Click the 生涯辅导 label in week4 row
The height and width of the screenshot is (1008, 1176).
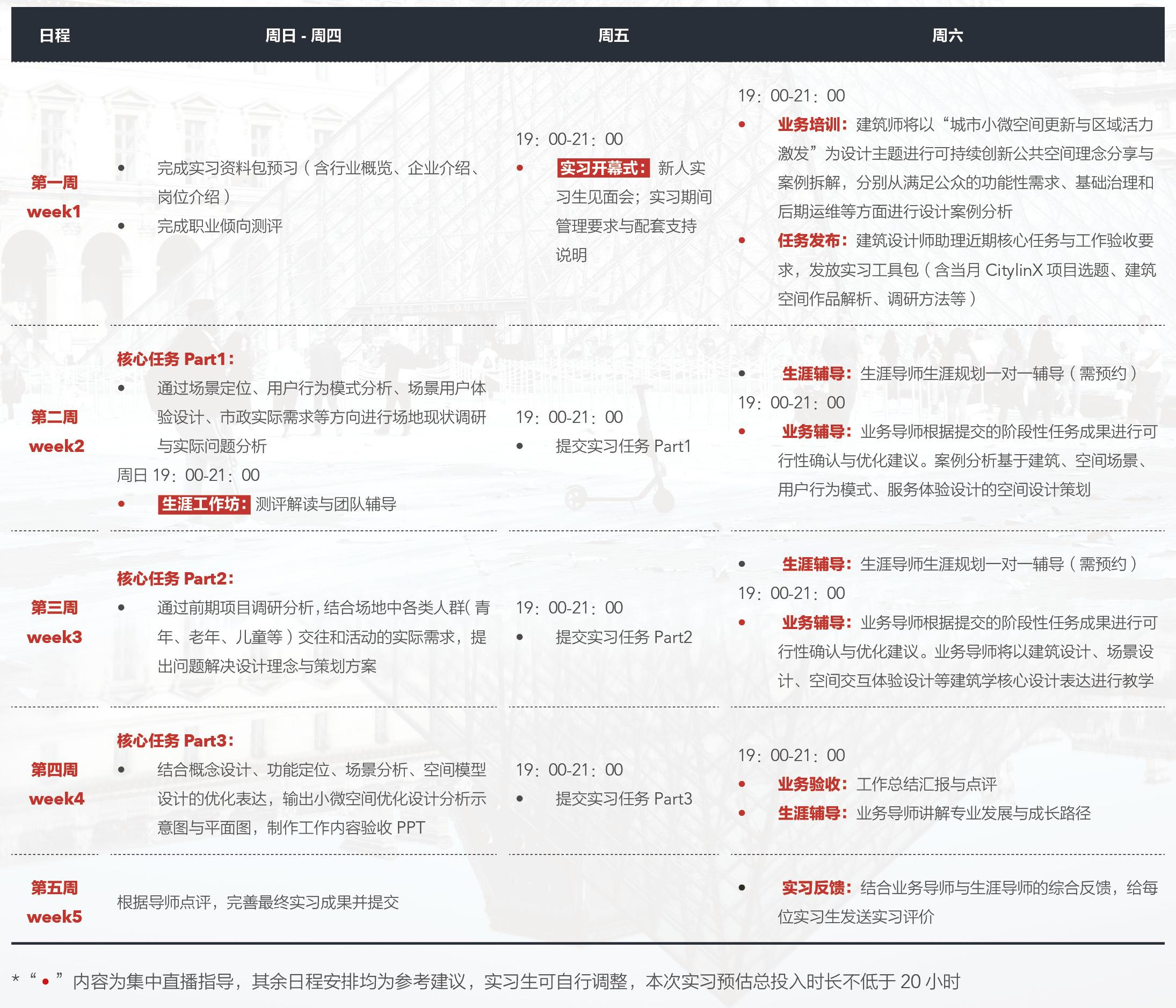coord(813,814)
